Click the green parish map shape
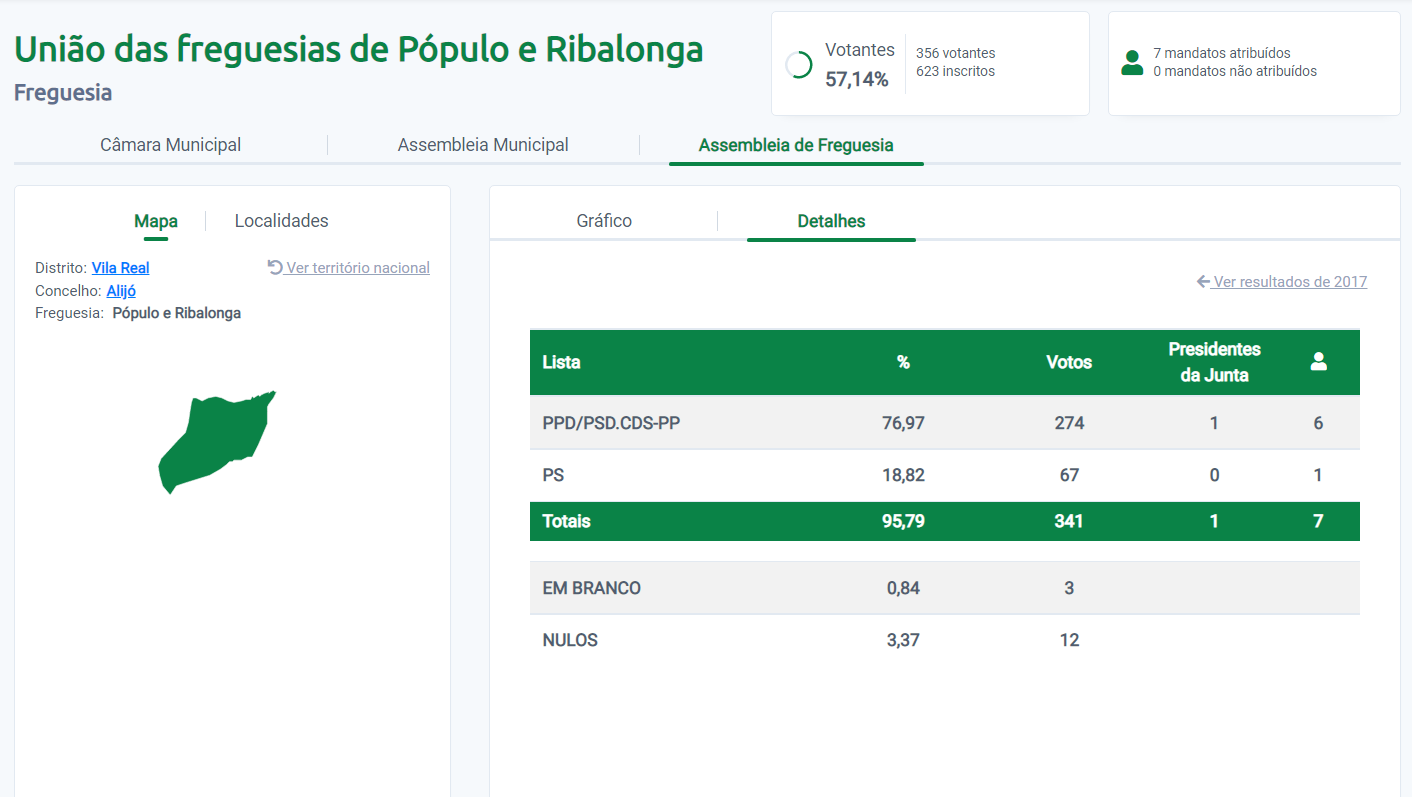The image size is (1412, 797). tap(214, 439)
